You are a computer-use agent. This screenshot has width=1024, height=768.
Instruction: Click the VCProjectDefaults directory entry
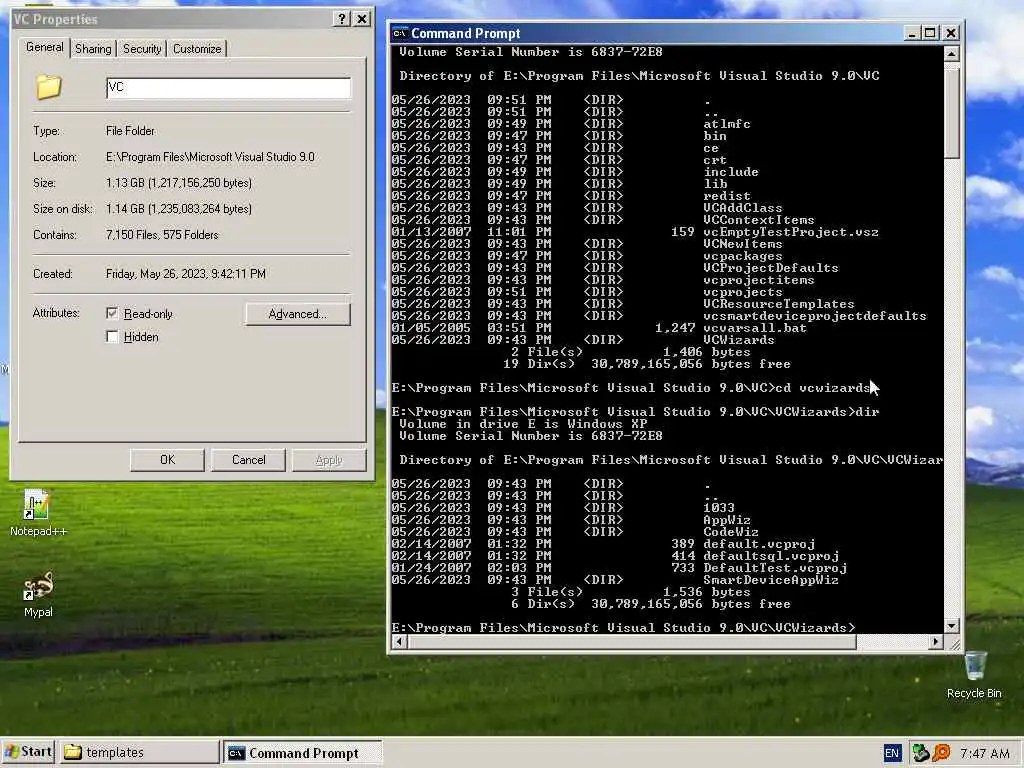(771, 268)
